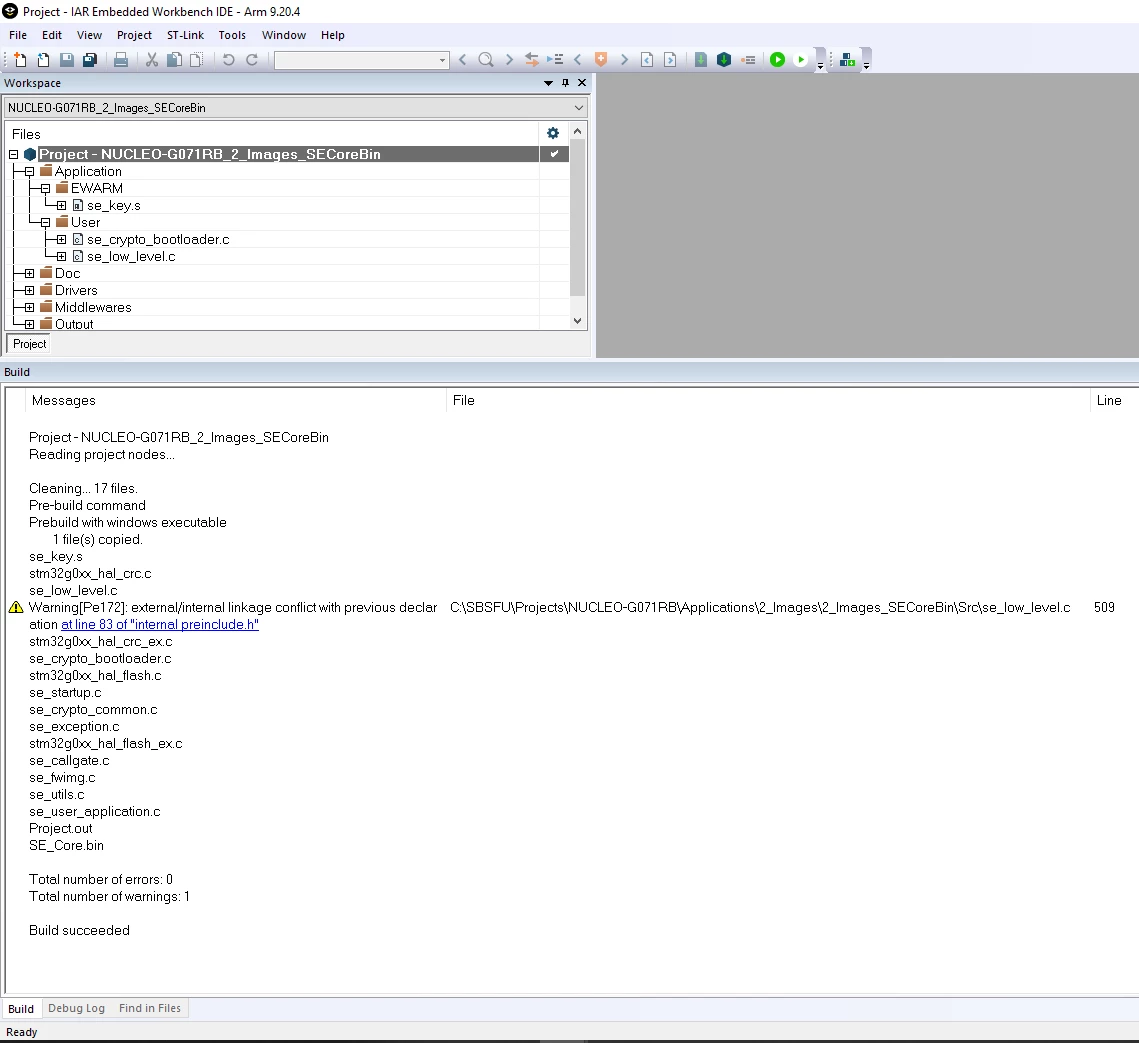Click the Paste toolbar icon

point(197,60)
